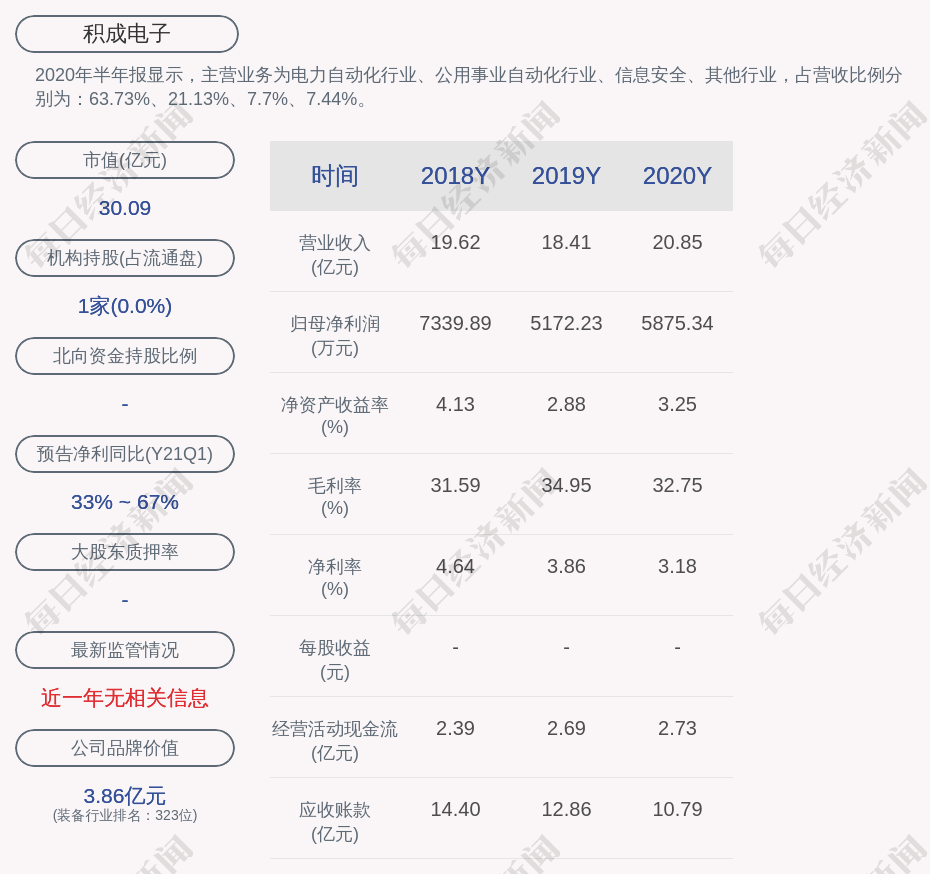The width and height of the screenshot is (930, 874).
Task: Click the 机构持股(占流通盘) pill
Action: point(125,258)
